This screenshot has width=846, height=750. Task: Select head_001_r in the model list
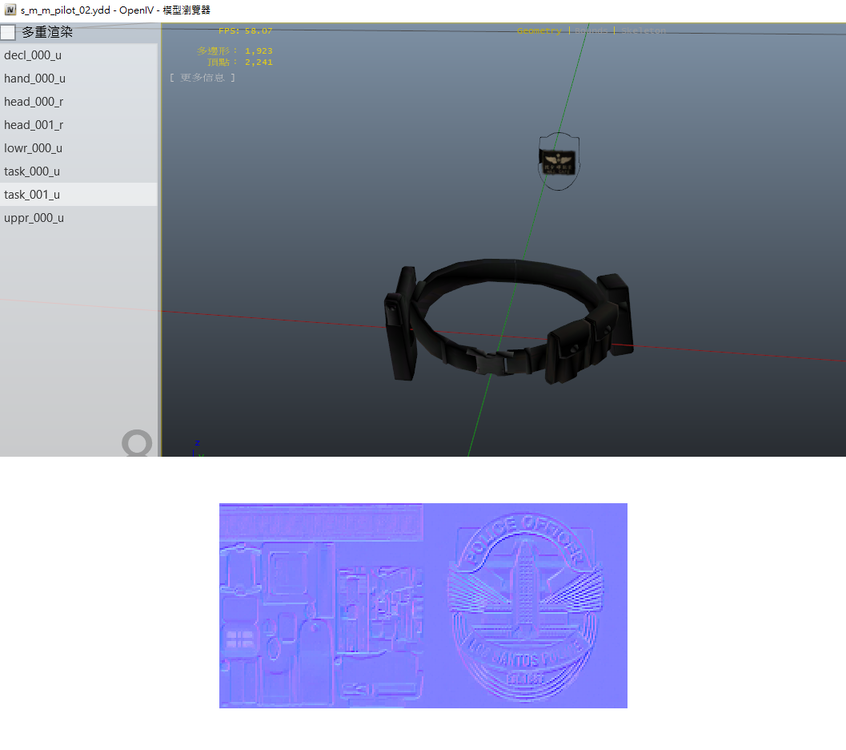[x=79, y=125]
